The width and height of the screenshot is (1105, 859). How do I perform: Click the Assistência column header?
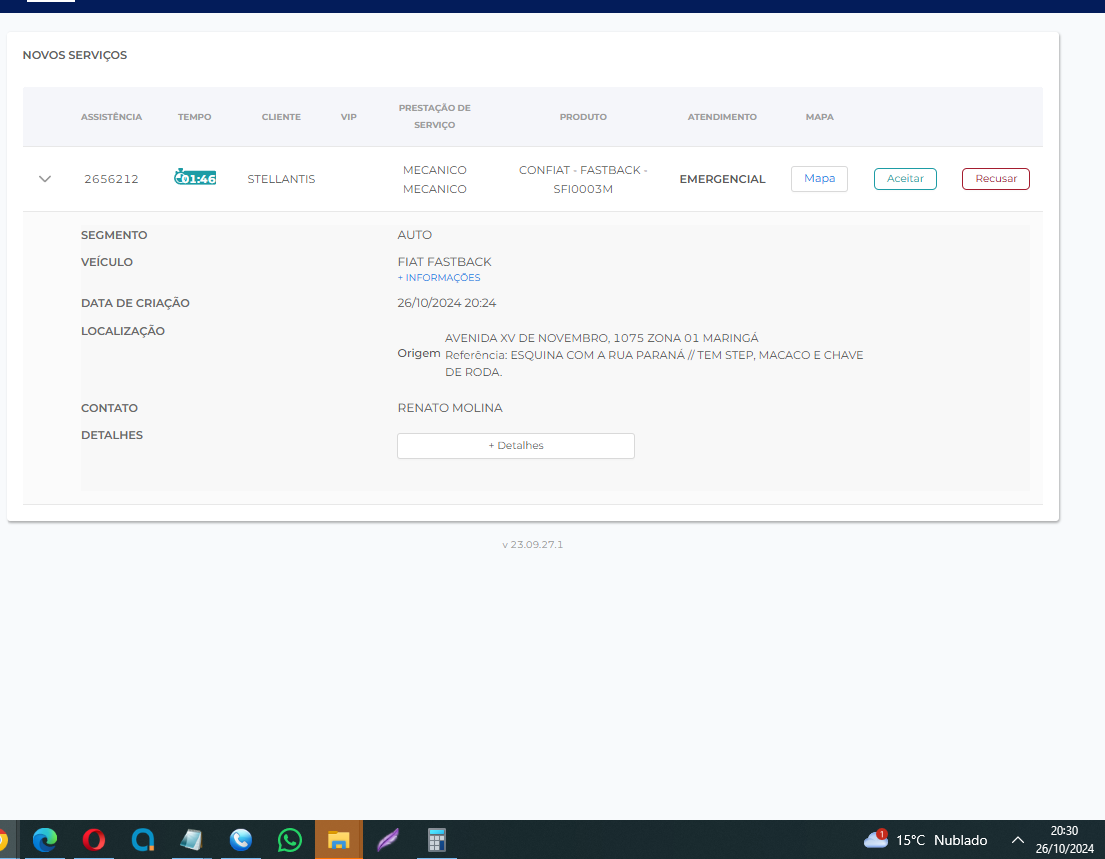(111, 117)
